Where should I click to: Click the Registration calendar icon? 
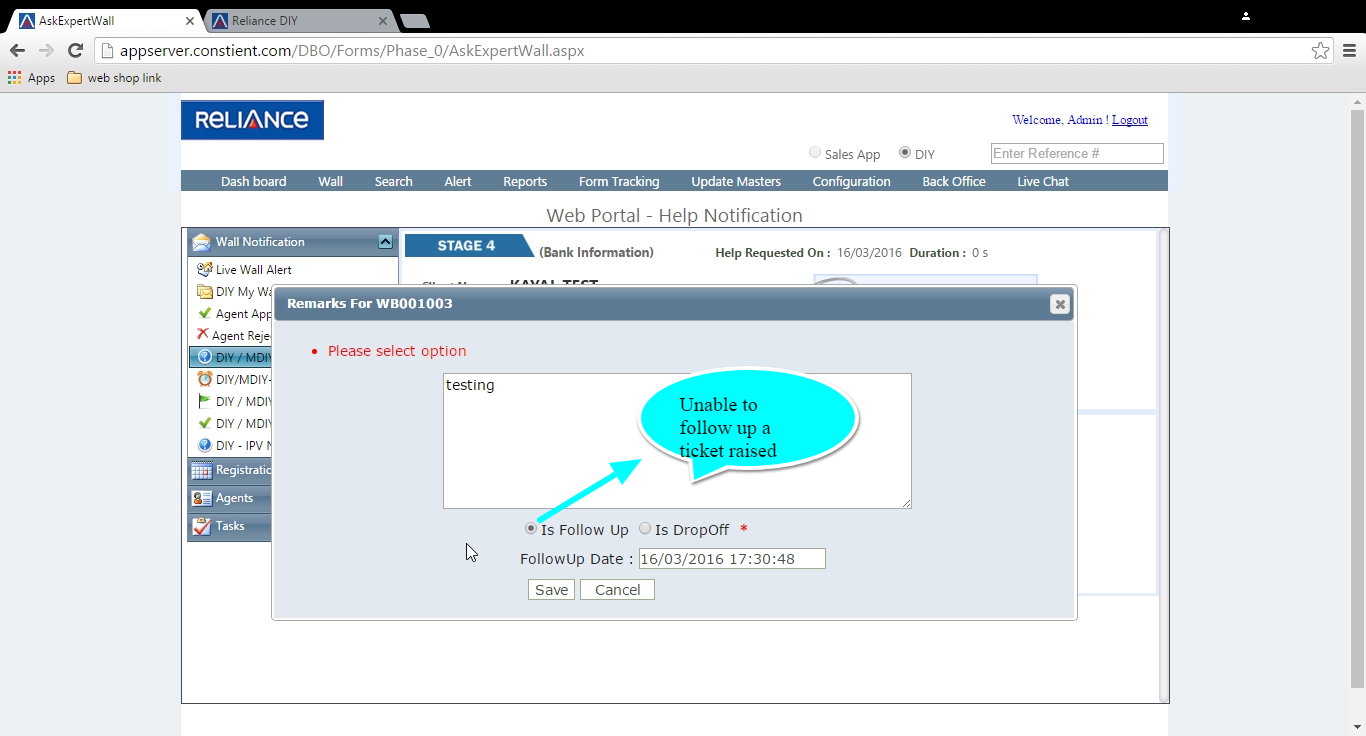tap(201, 470)
